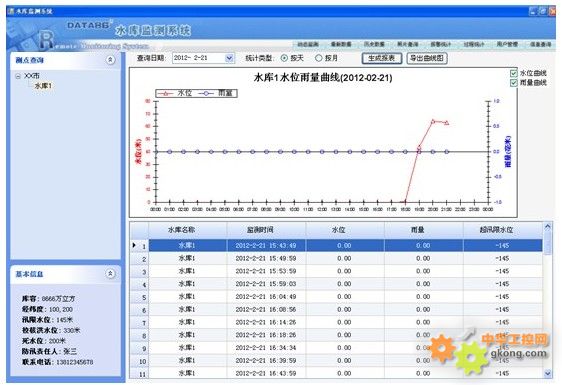Uncheck the 水位曲线 checkbox
This screenshot has width=562, height=385.
point(513,73)
